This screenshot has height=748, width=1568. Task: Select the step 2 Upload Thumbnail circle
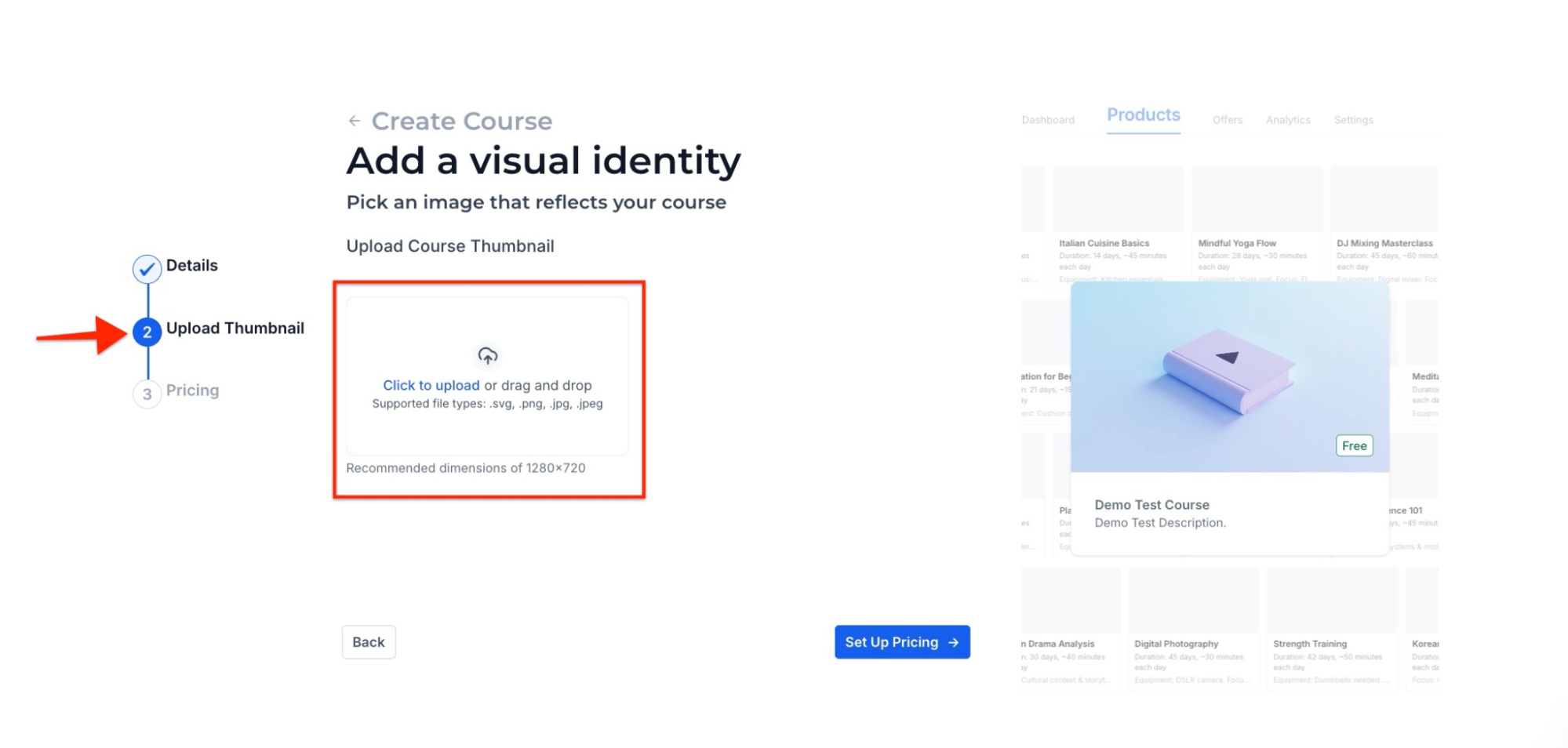point(147,332)
